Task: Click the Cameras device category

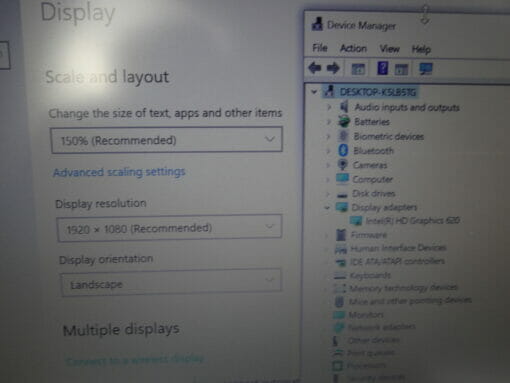Action: 370,165
